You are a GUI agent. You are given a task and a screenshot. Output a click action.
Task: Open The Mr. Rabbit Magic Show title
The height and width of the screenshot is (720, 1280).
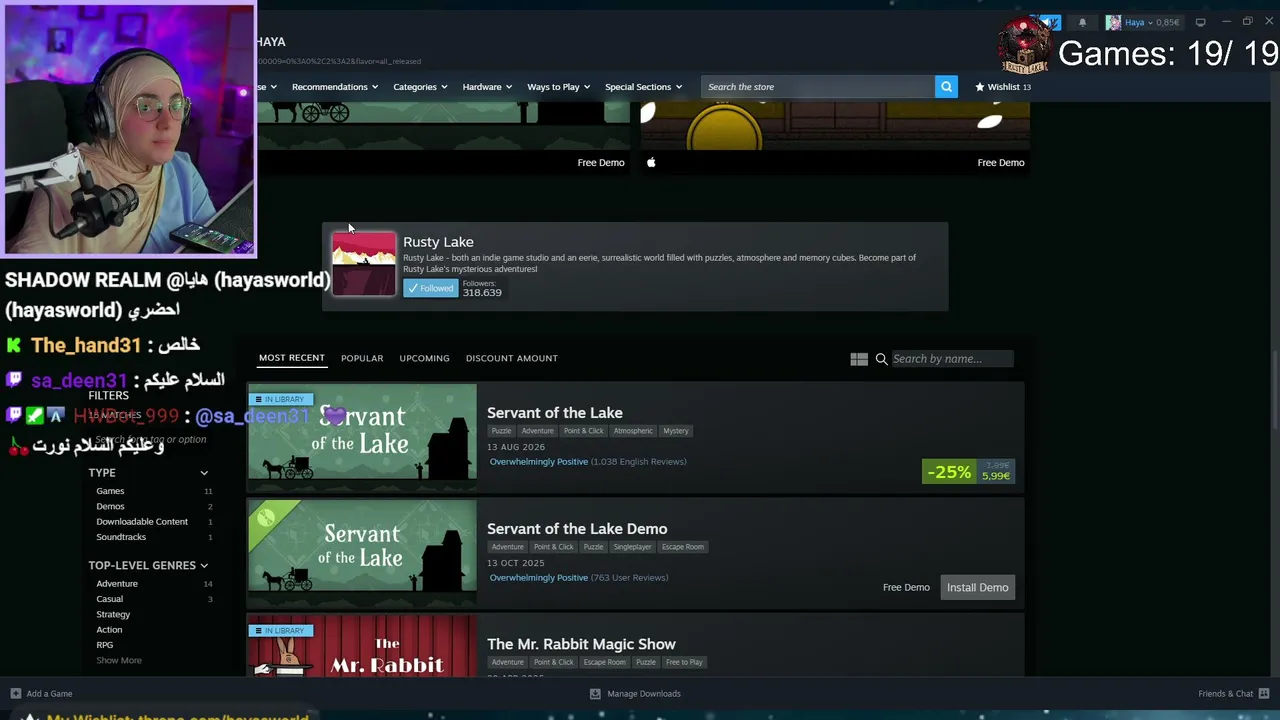(x=581, y=644)
